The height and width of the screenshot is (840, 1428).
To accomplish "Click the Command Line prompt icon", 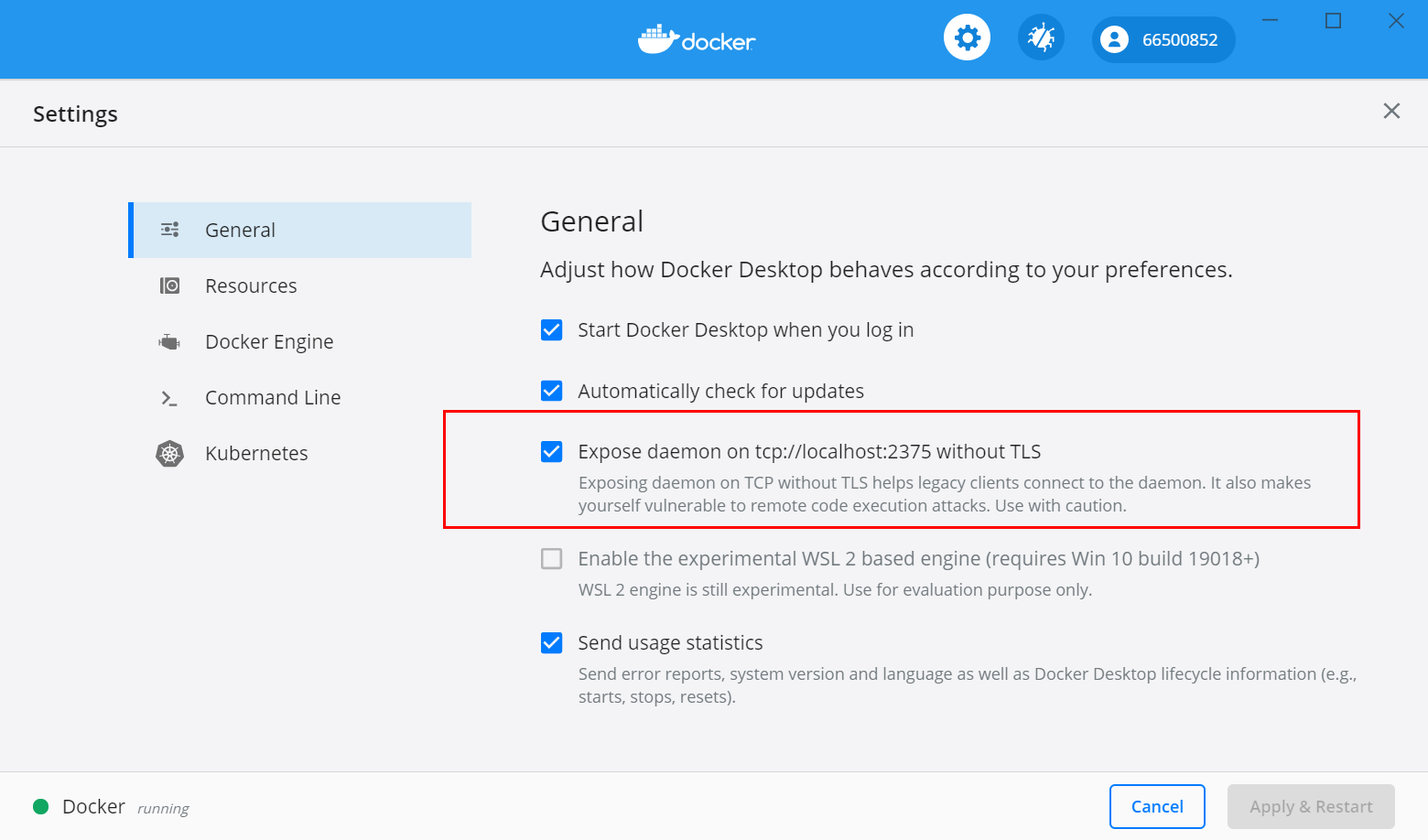I will [x=169, y=397].
